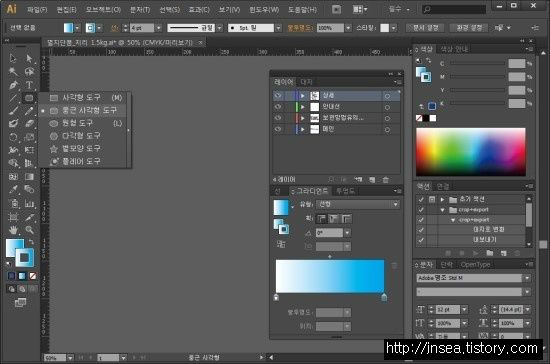This screenshot has width=550, height=364.
Task: Select the Eraser tool
Action: pyautogui.click(x=29, y=123)
